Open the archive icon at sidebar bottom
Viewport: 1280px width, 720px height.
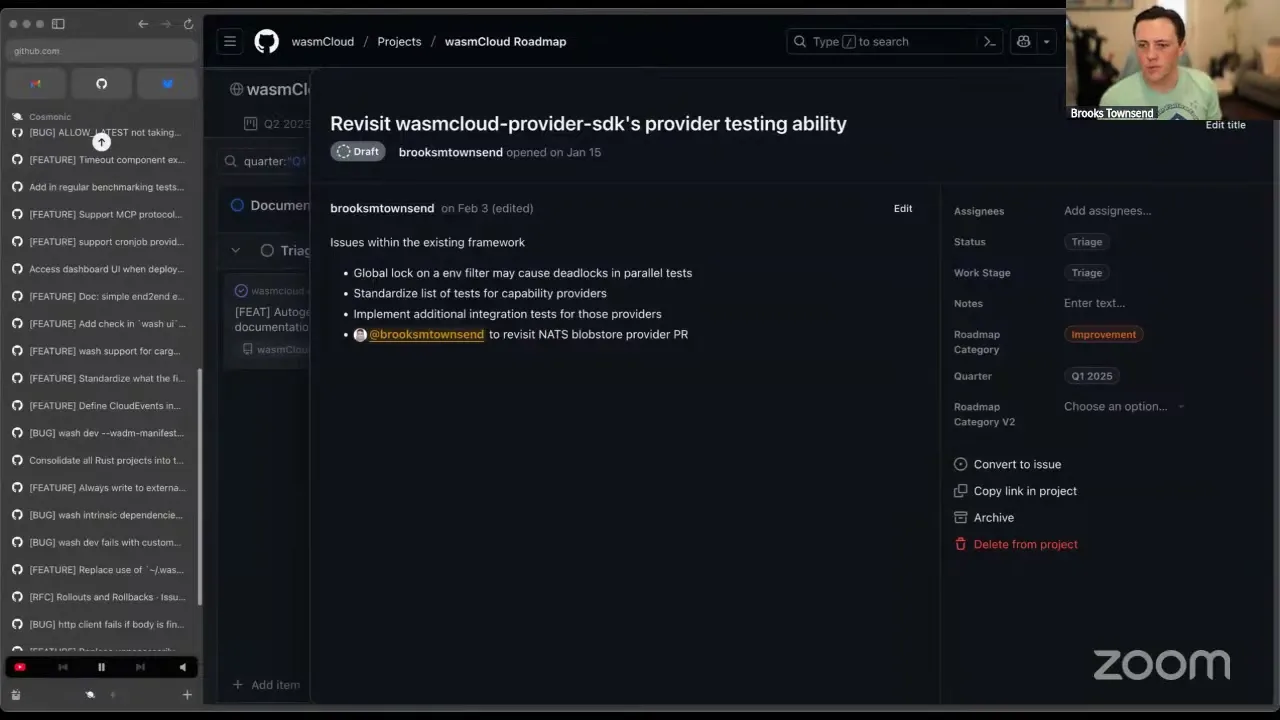15,695
